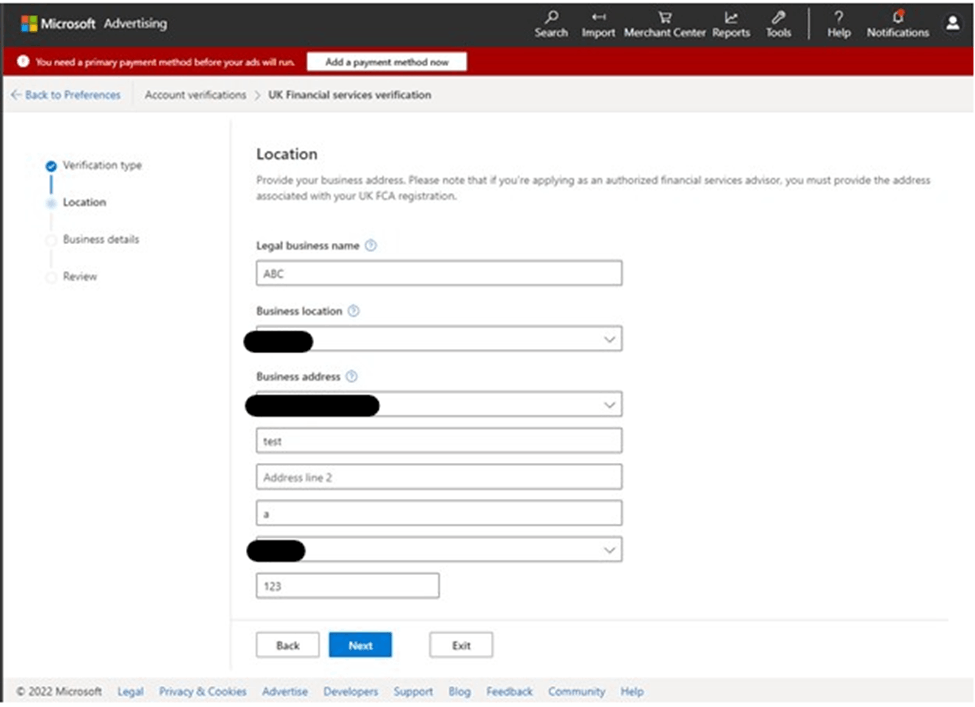975x707 pixels.
Task: Click the Advertising text in header
Action: 136,24
